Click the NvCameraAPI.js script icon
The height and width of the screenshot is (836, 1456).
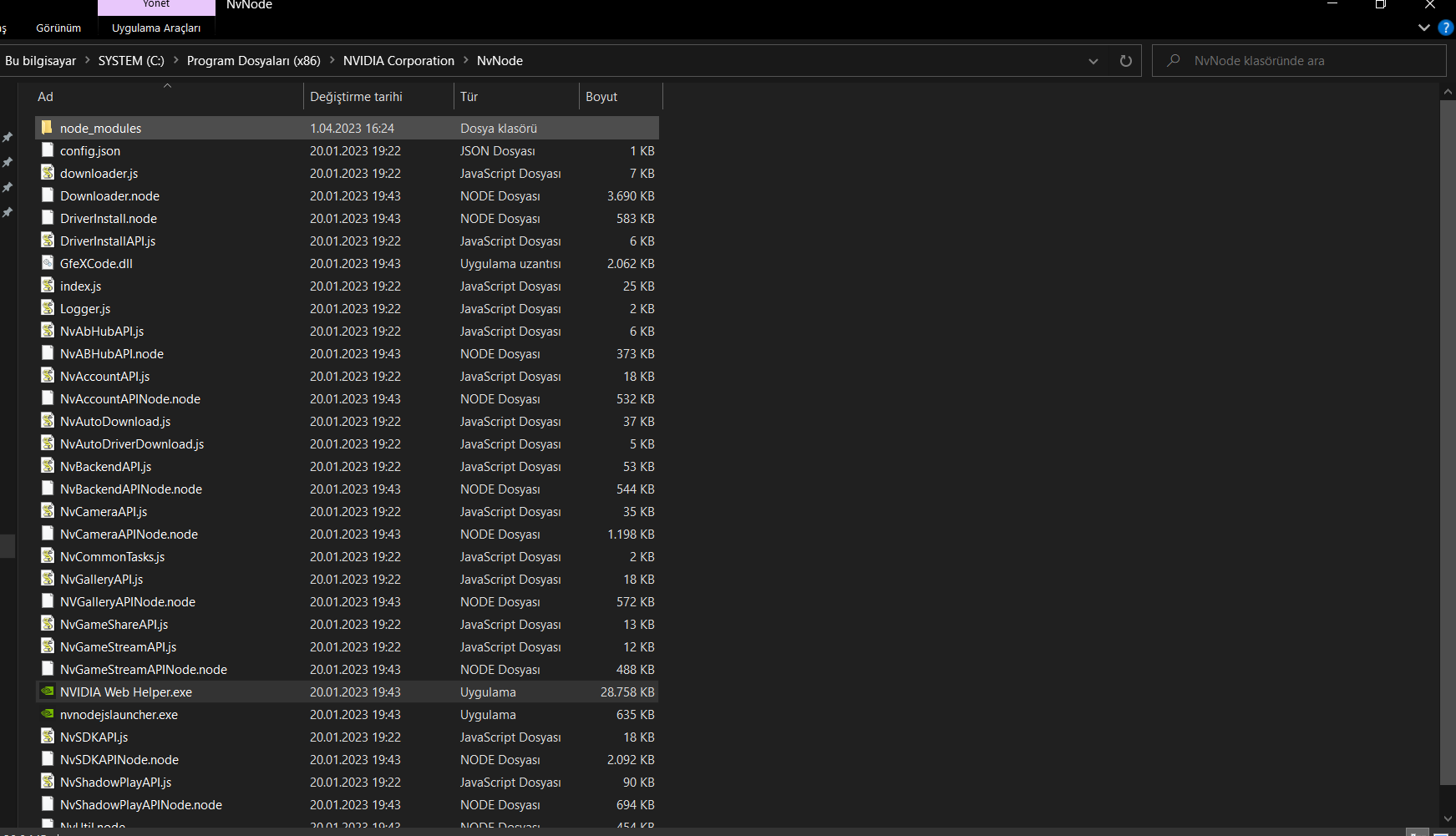tap(48, 511)
